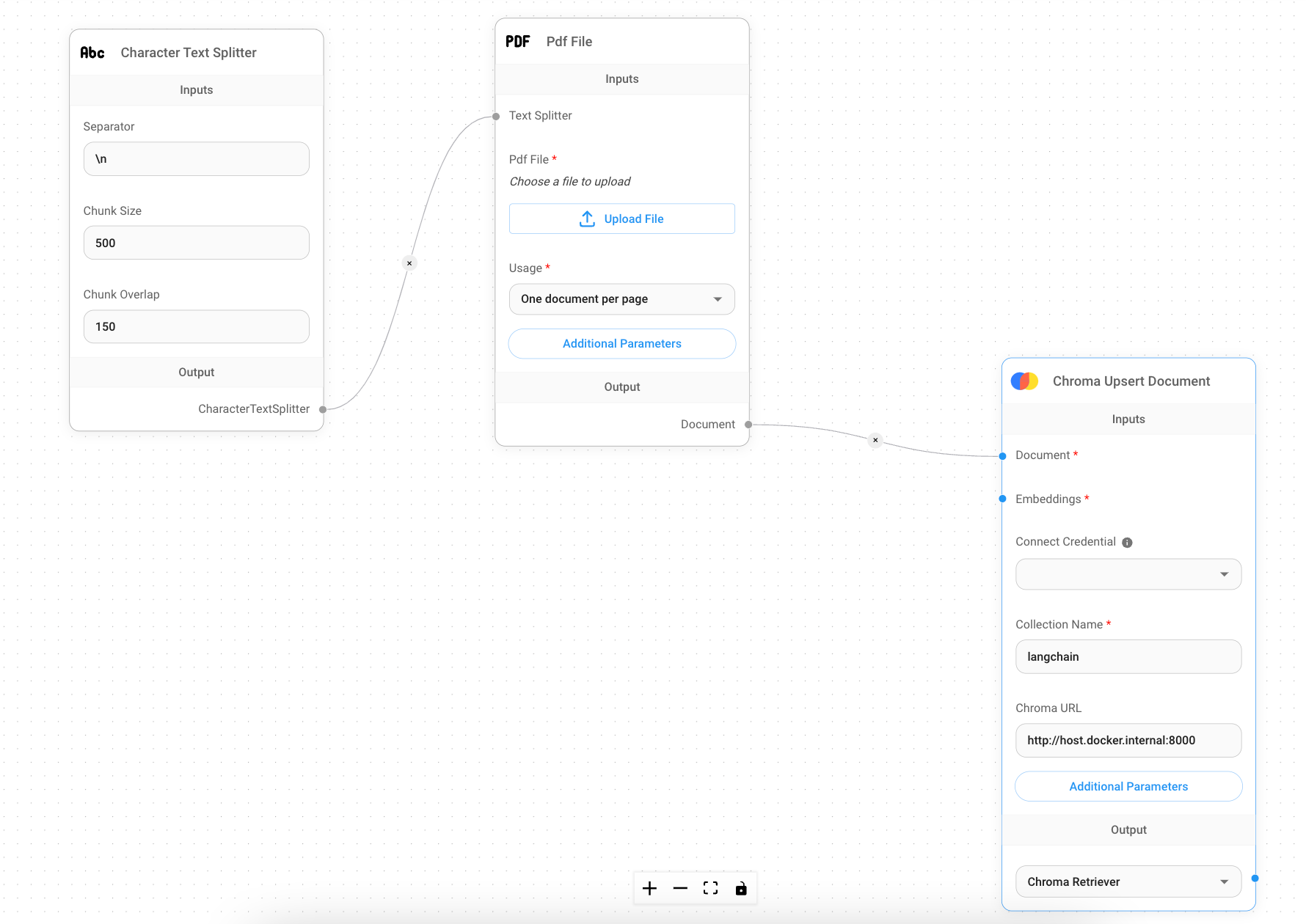Click the Connect Credential info icon
Screen dimensions: 1306x924
[x=1127, y=543]
